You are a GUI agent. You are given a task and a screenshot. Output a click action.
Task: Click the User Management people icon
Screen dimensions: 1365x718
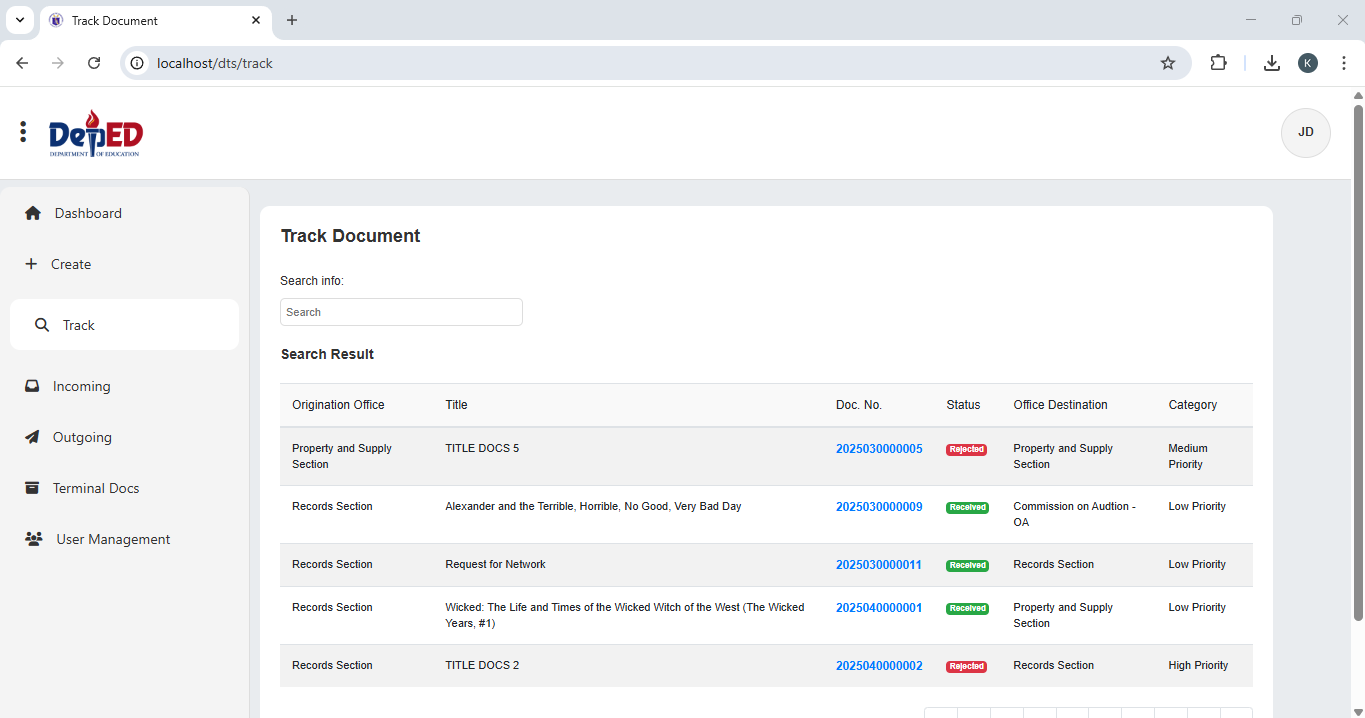tap(34, 539)
